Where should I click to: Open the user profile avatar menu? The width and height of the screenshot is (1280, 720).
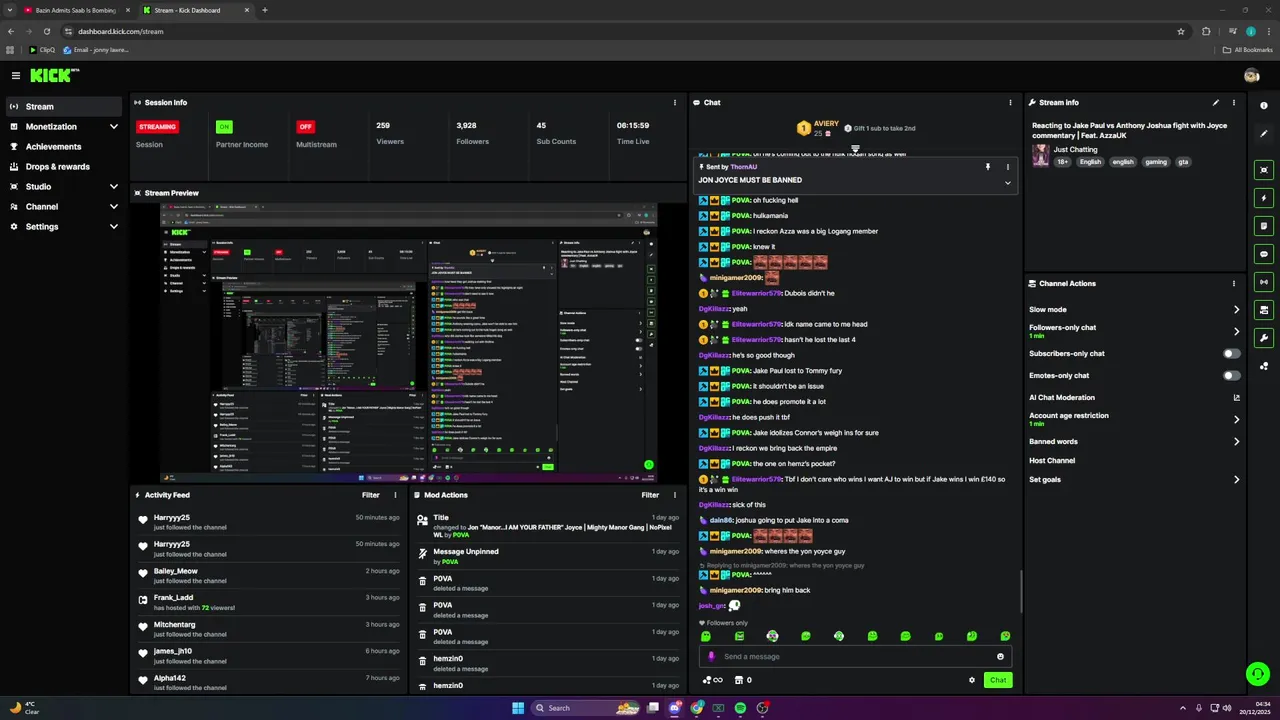pos(1251,75)
